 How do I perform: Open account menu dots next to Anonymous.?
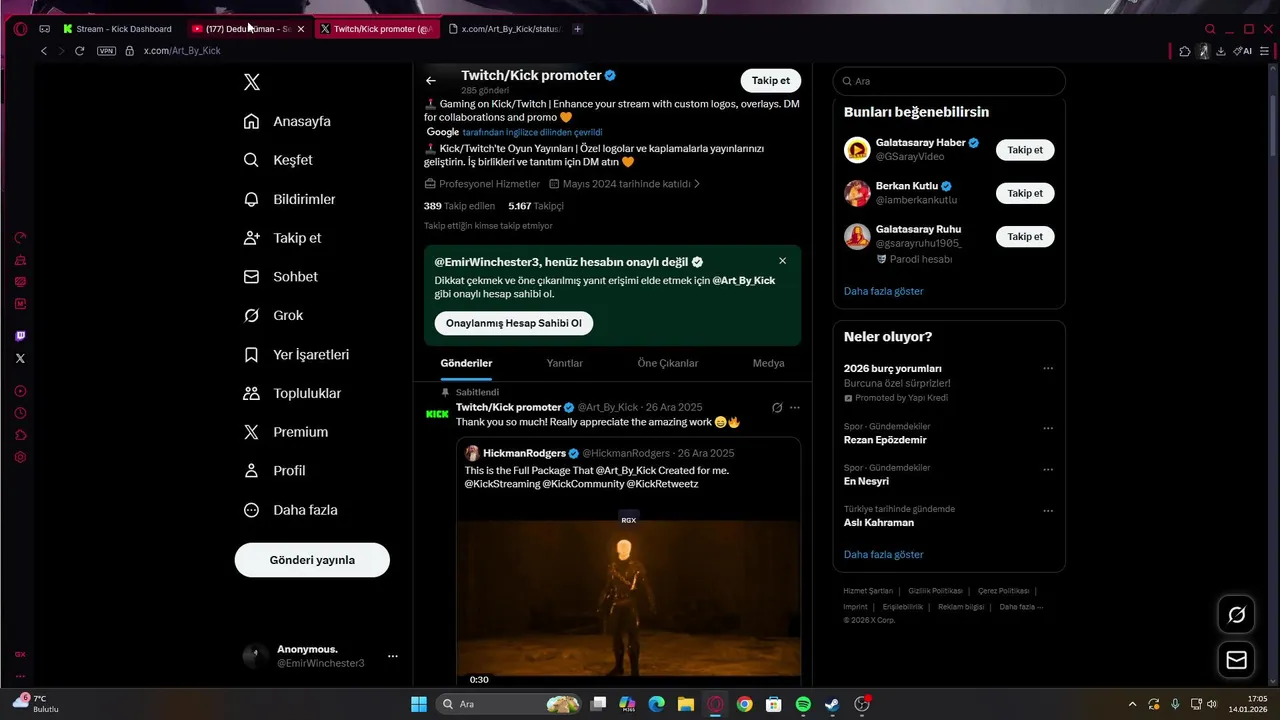pos(393,656)
